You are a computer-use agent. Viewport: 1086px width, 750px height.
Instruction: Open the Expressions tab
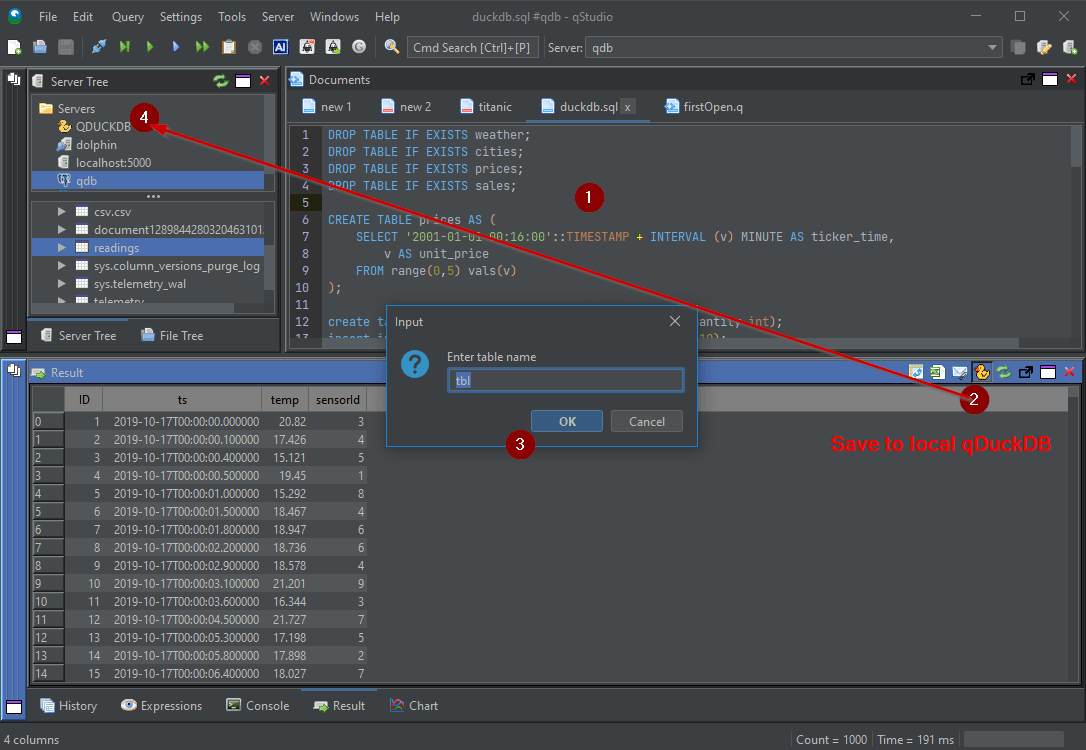pos(161,706)
